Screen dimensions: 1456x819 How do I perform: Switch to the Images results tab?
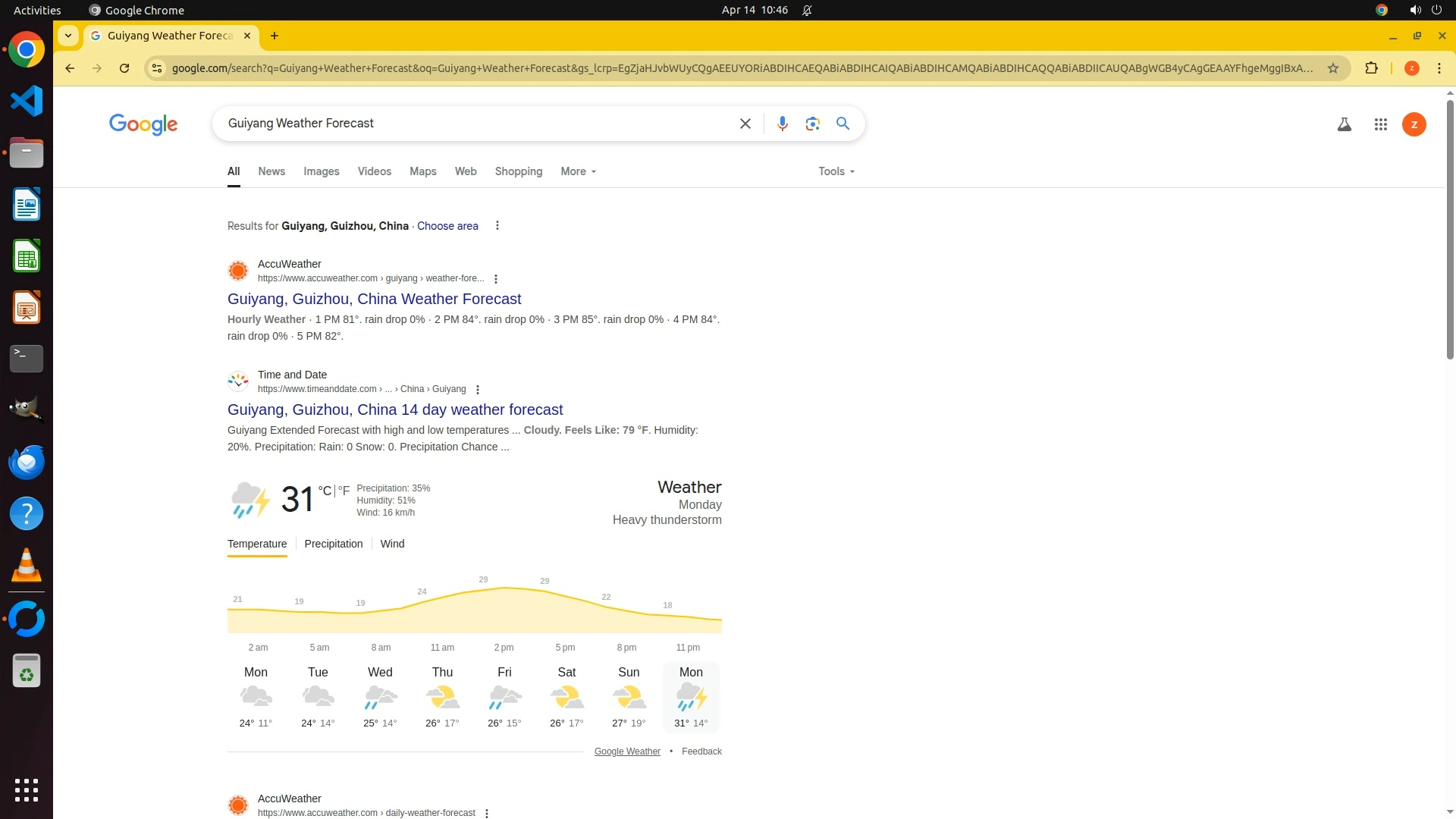coord(321,171)
